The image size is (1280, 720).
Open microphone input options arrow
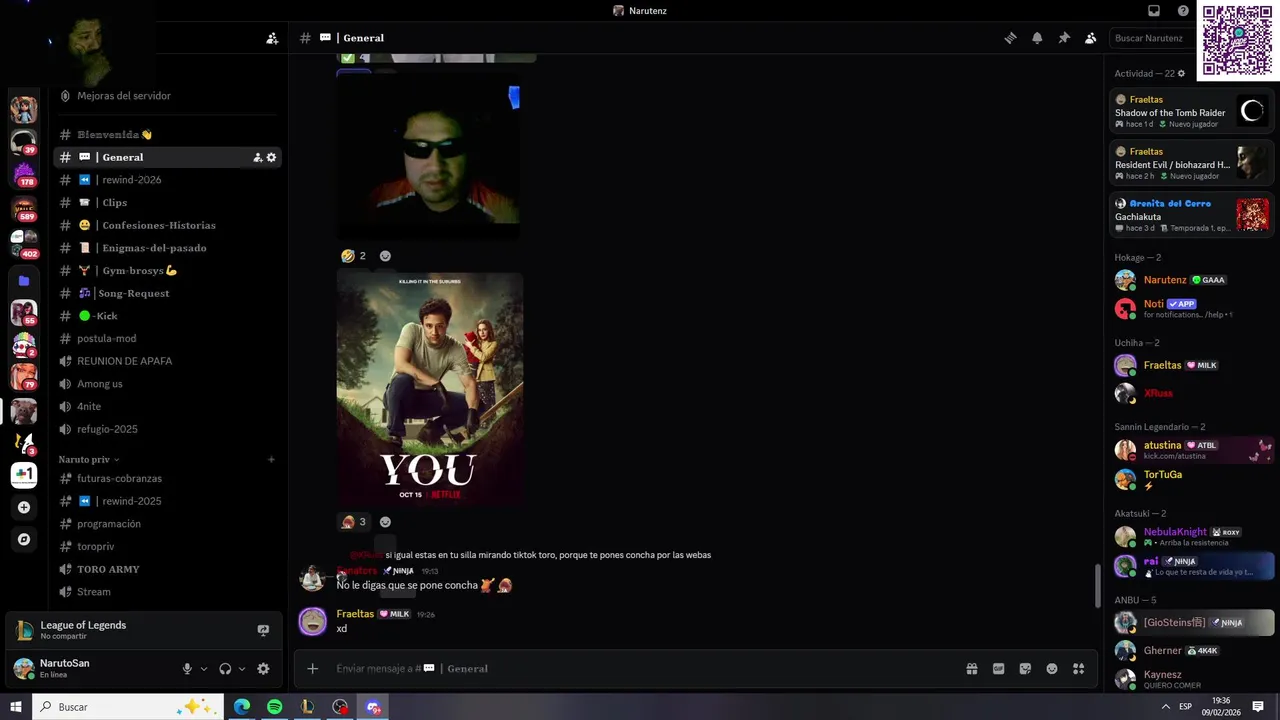pos(204,669)
